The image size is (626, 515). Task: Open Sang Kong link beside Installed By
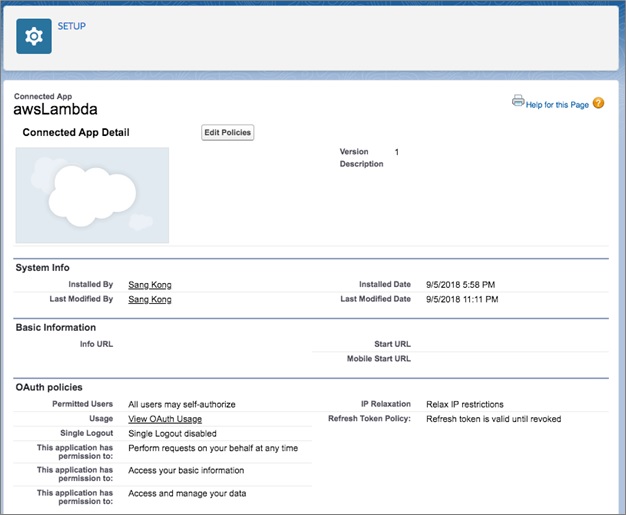coord(150,285)
